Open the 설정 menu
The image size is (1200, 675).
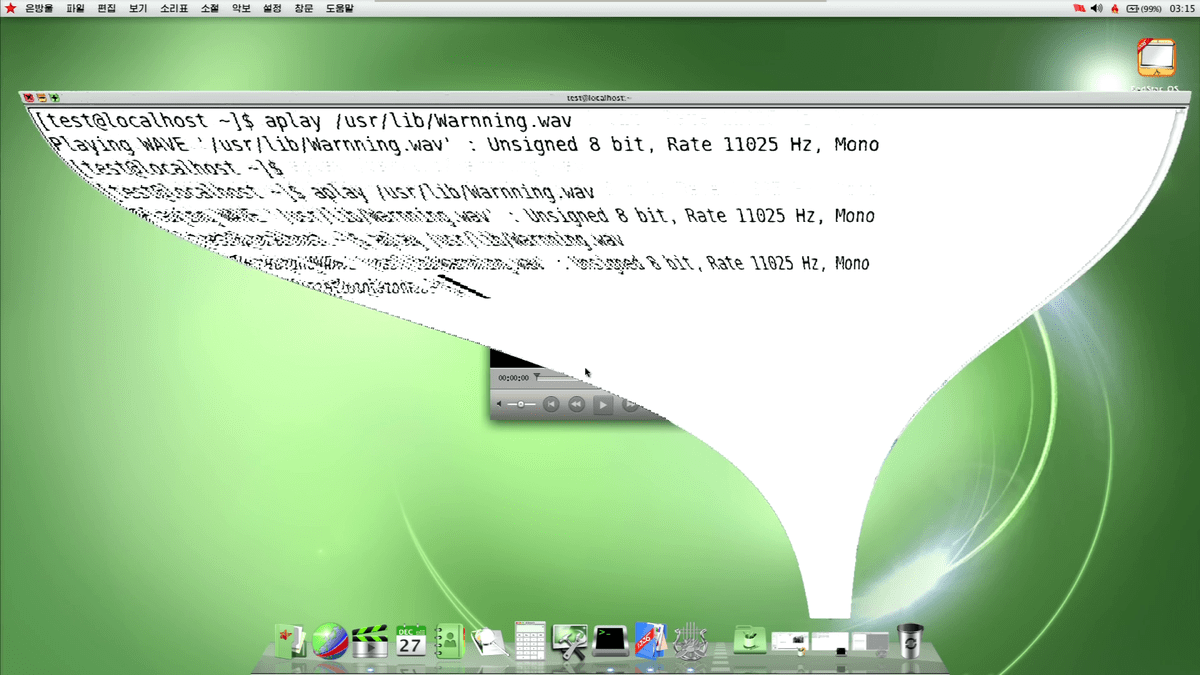point(271,8)
